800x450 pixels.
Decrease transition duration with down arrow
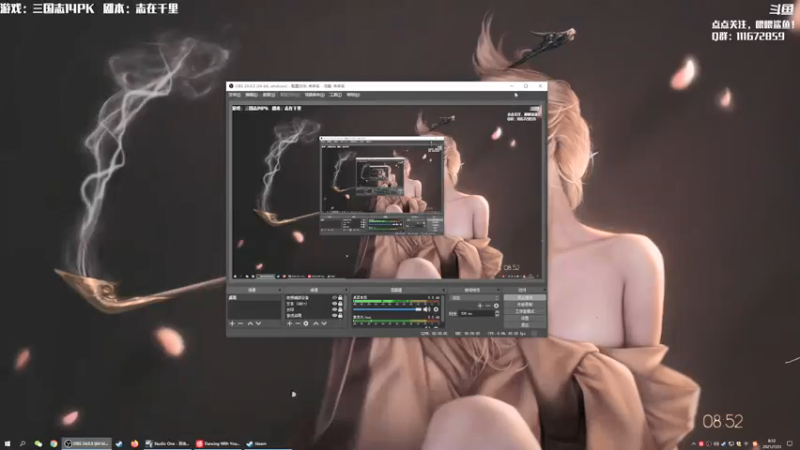[497, 315]
